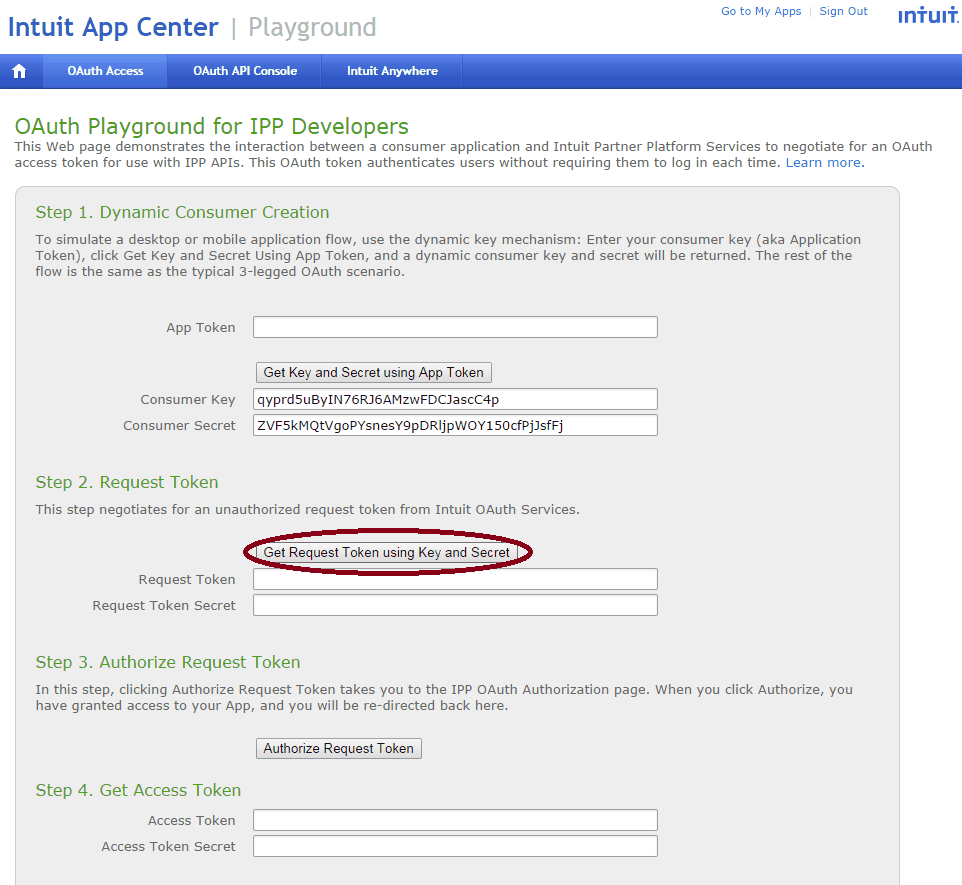The image size is (962, 885).
Task: Select the Request Token Secret field
Action: pyautogui.click(x=455, y=605)
